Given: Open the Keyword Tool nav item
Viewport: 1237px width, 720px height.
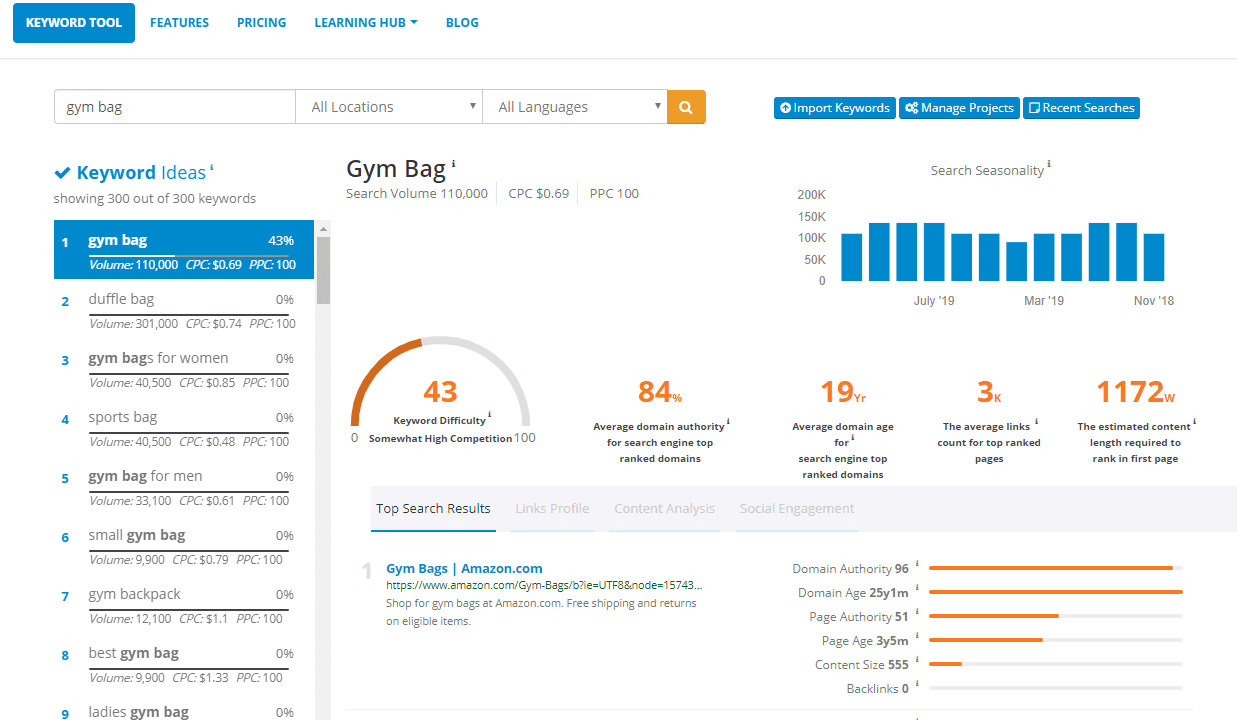Looking at the screenshot, I should point(74,22).
